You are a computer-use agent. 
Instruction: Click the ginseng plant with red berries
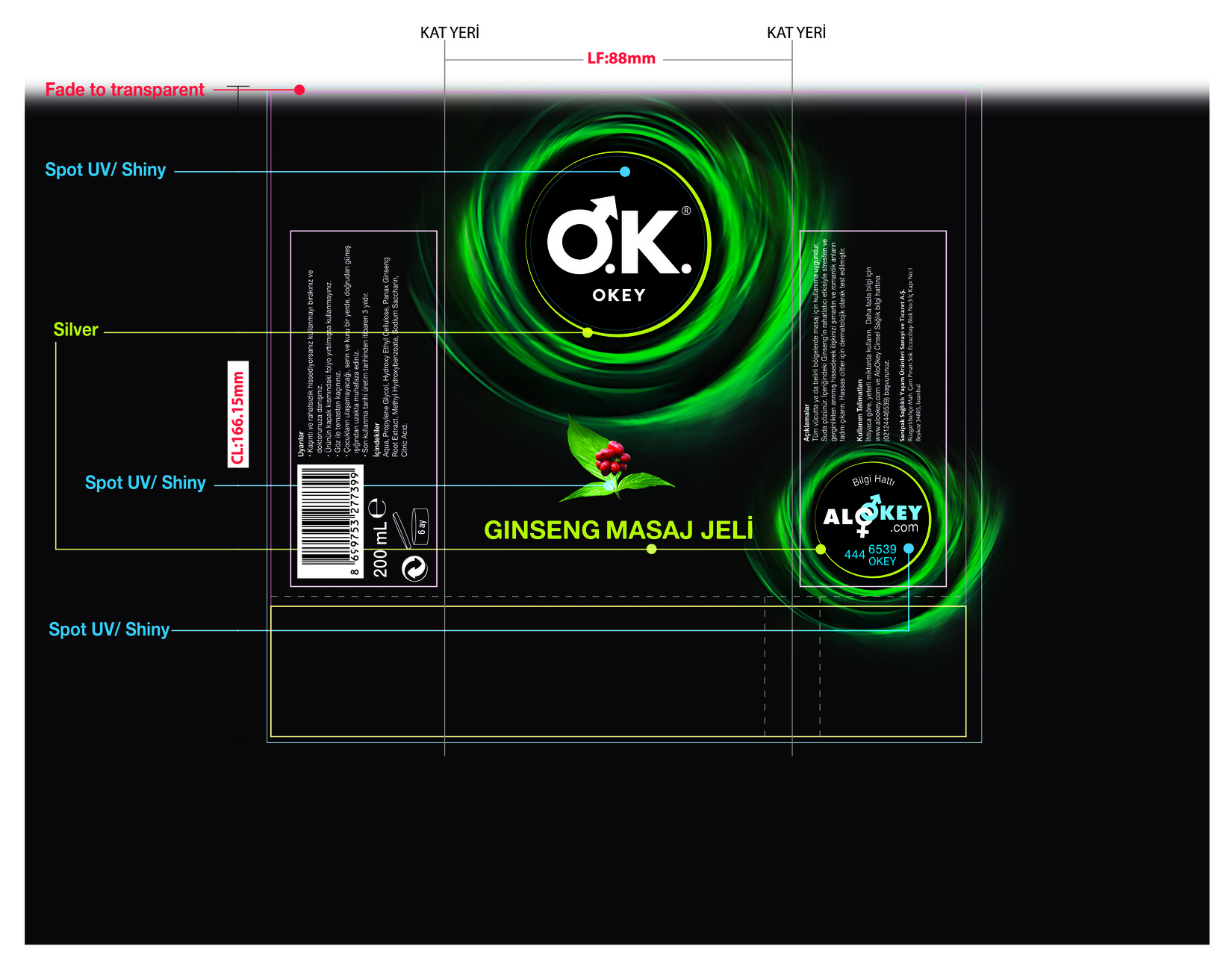point(617,458)
